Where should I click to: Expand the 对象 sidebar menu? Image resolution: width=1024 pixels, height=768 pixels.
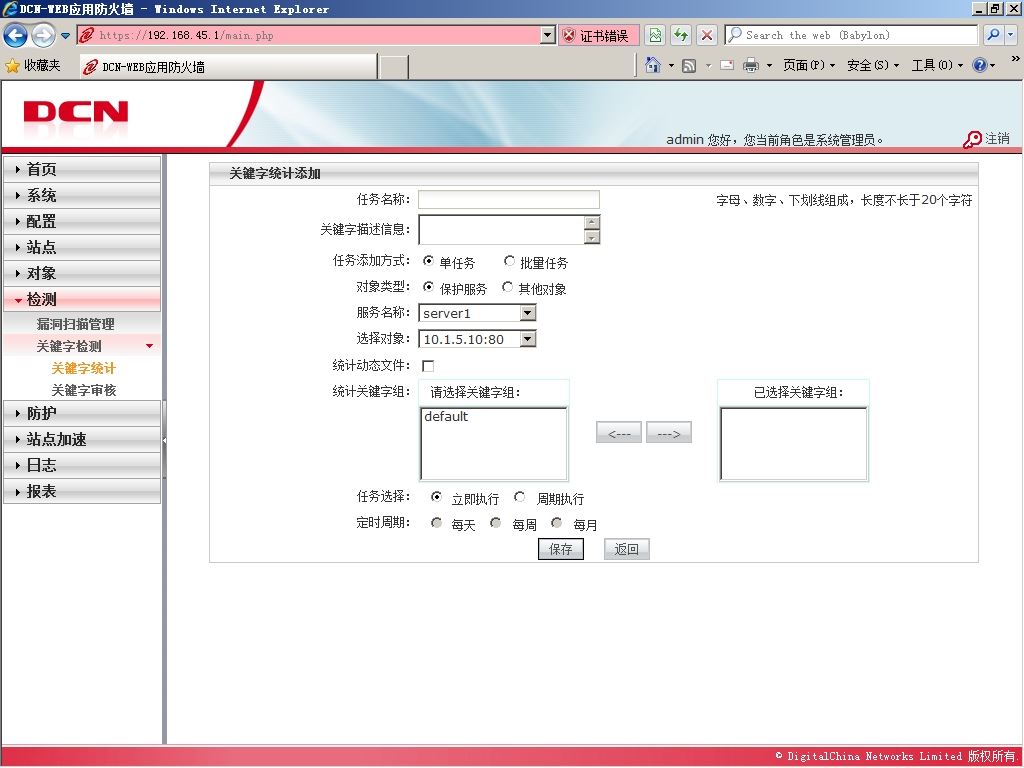(82, 274)
